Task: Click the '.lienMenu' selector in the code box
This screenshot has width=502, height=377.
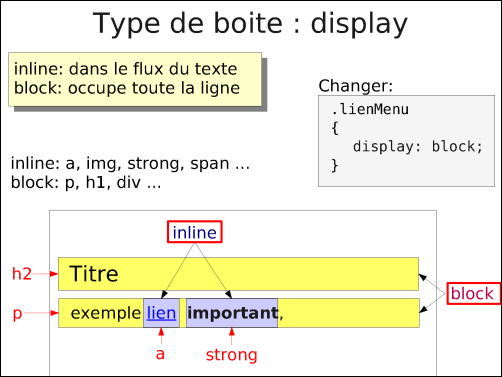Action: [370, 109]
